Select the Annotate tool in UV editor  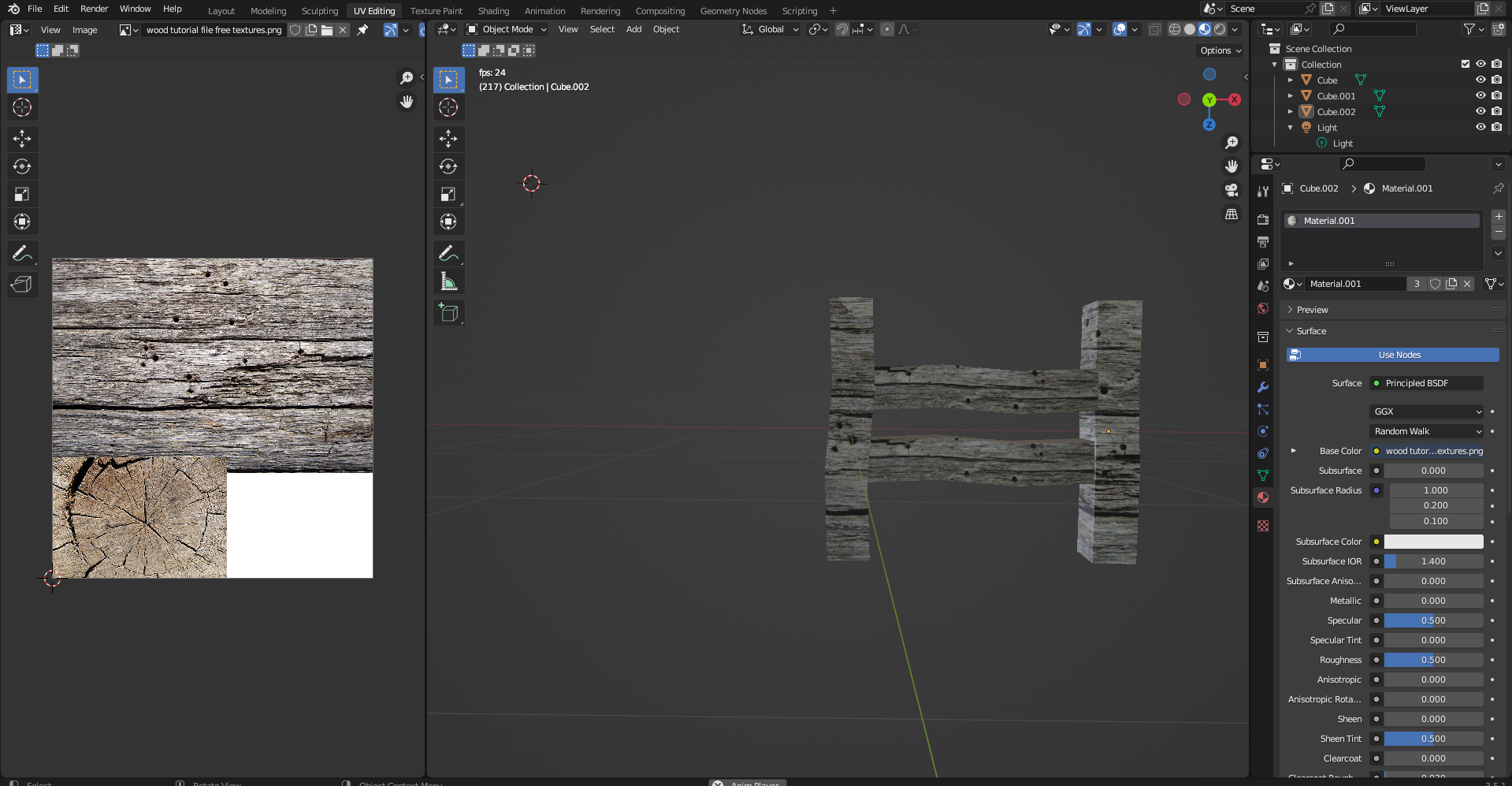(22, 254)
